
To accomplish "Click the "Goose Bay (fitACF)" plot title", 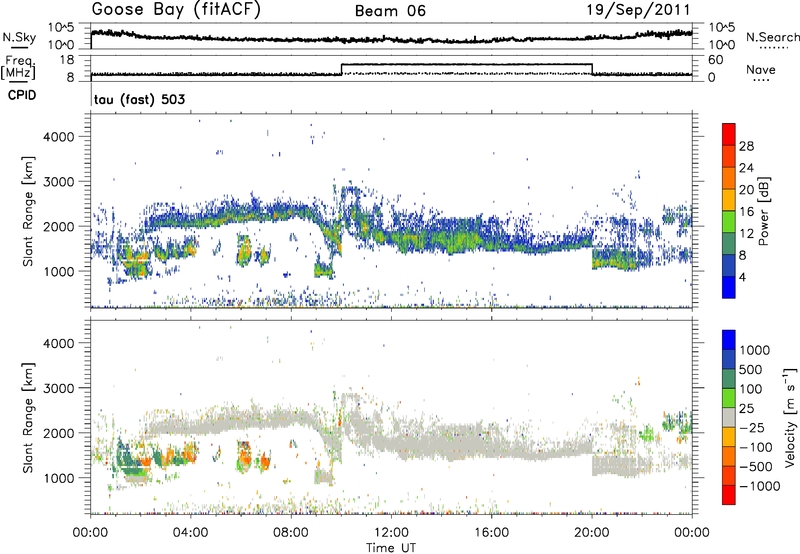I will pyautogui.click(x=176, y=10).
